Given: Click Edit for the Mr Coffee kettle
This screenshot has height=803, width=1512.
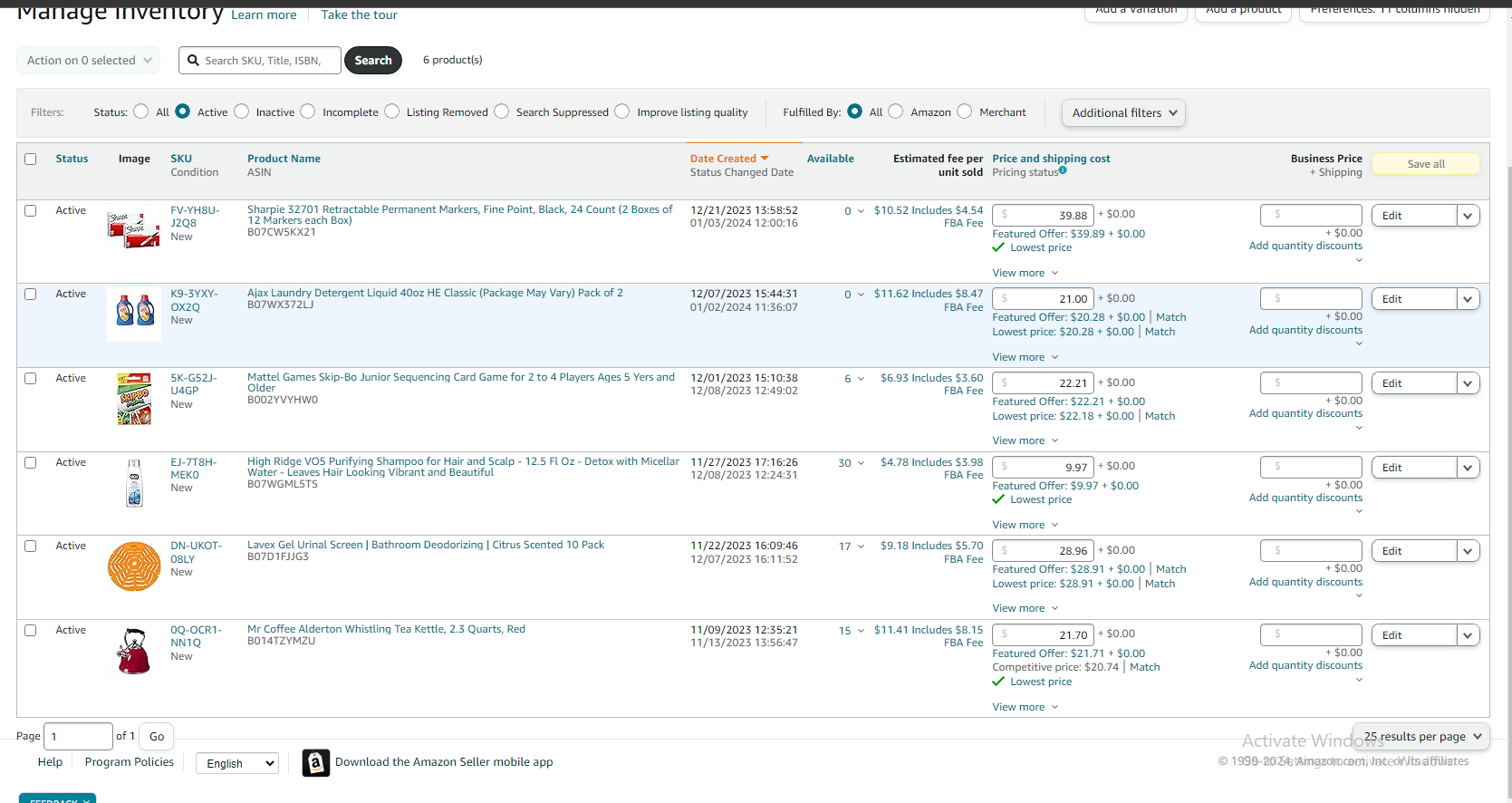Looking at the screenshot, I should tap(1414, 635).
